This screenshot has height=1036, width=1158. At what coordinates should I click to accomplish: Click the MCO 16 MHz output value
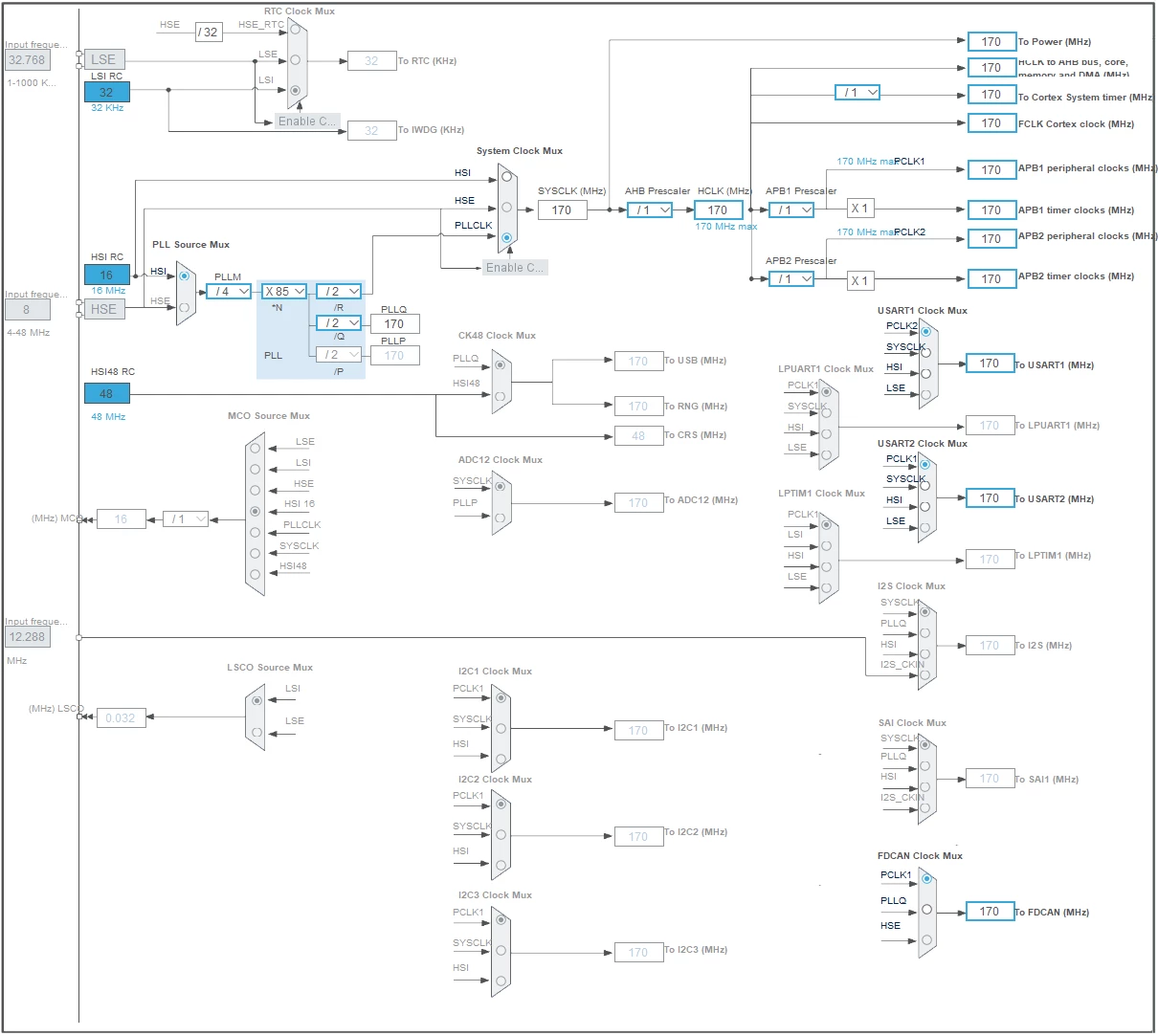(x=122, y=518)
